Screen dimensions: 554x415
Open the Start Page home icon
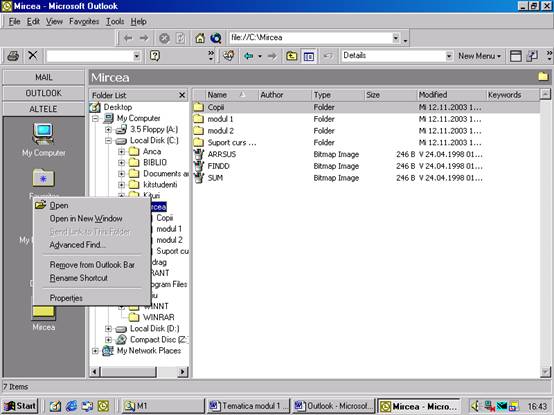(x=200, y=38)
